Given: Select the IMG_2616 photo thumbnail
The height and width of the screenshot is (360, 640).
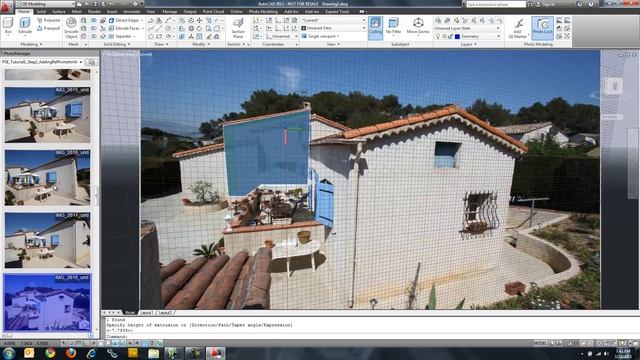Looking at the screenshot, I should click(47, 178).
